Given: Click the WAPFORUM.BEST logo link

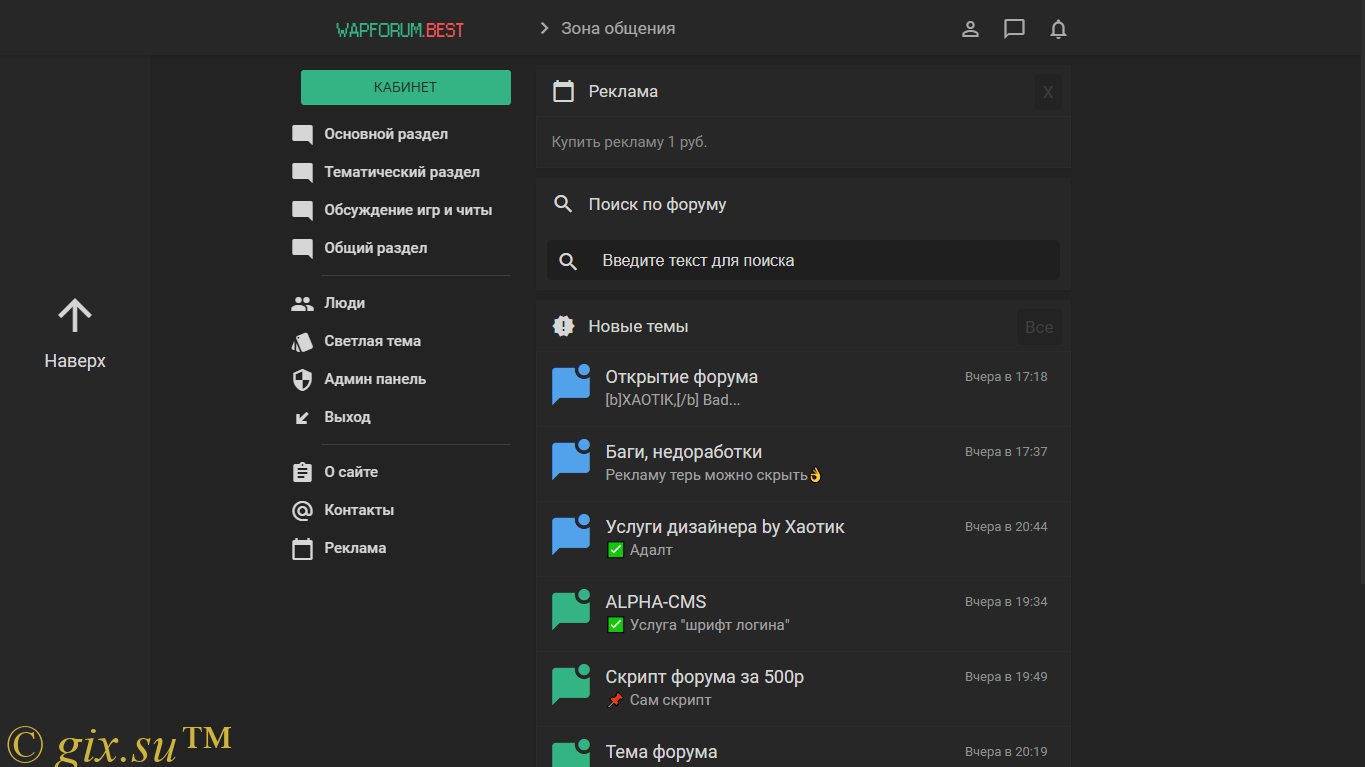Looking at the screenshot, I should point(400,29).
